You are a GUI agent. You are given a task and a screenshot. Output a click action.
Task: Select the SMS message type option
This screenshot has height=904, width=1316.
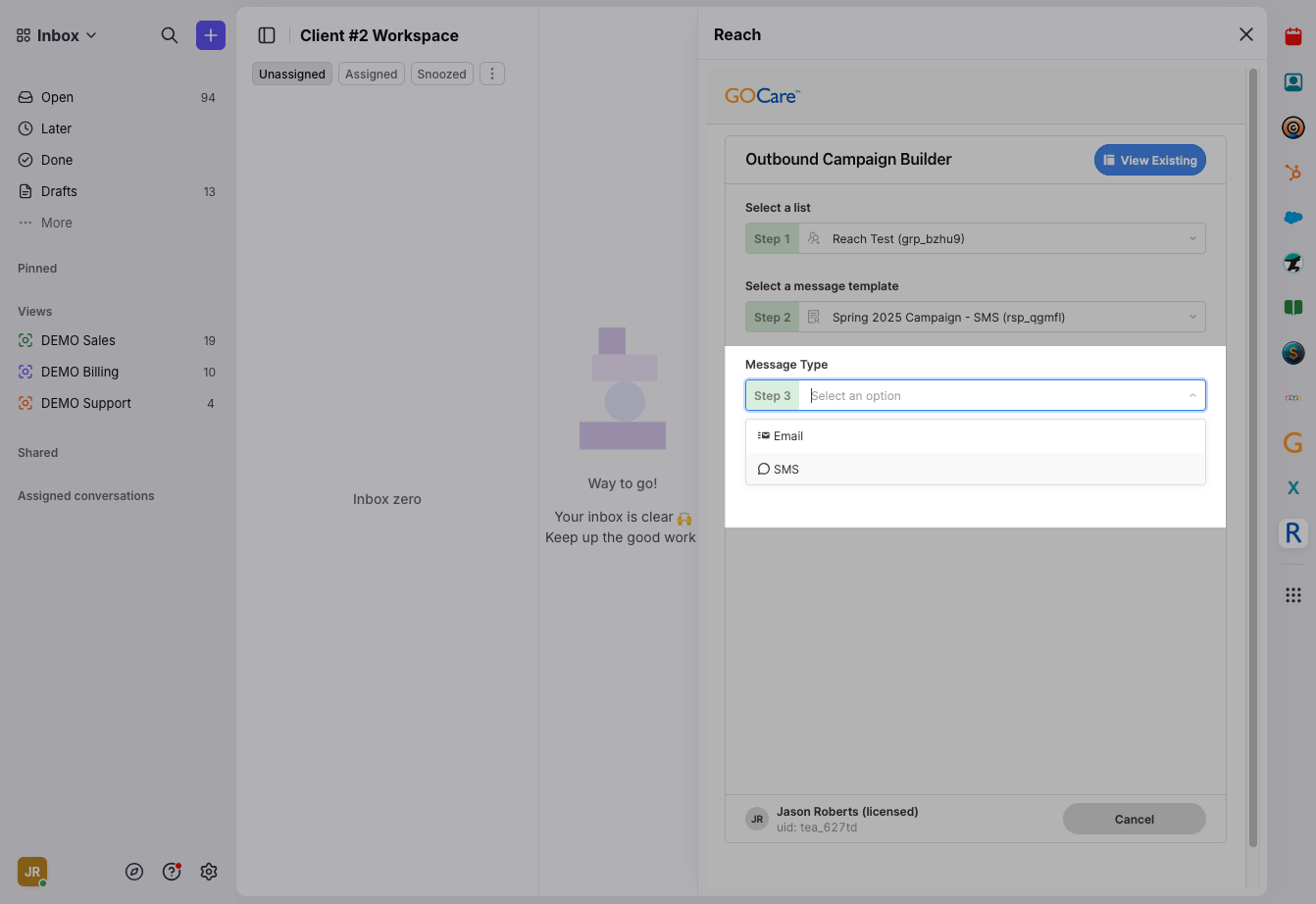click(786, 469)
